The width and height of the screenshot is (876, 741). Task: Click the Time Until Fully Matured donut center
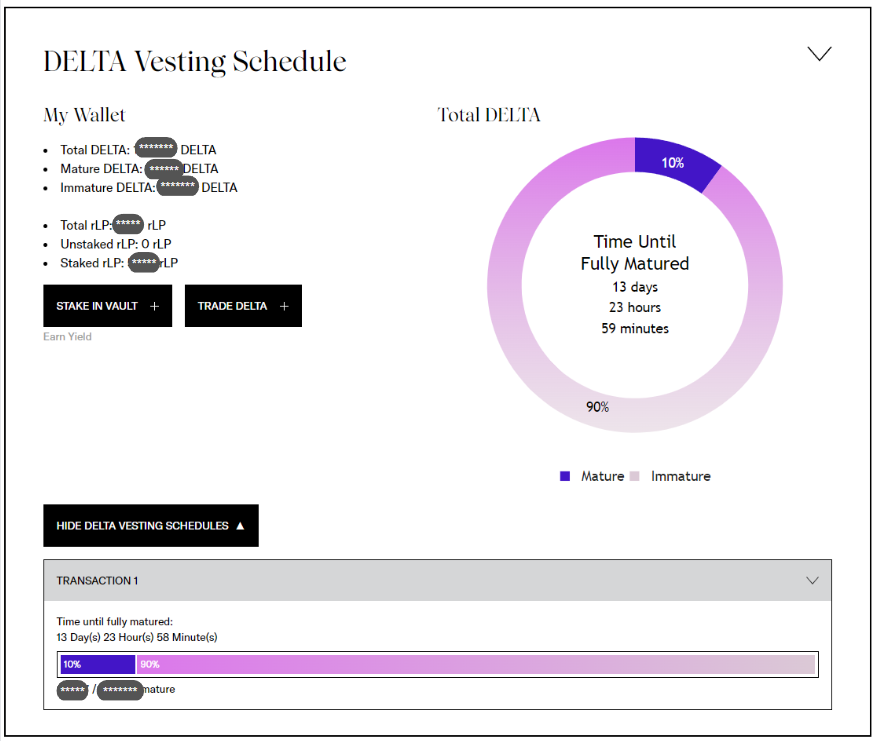[x=635, y=285]
